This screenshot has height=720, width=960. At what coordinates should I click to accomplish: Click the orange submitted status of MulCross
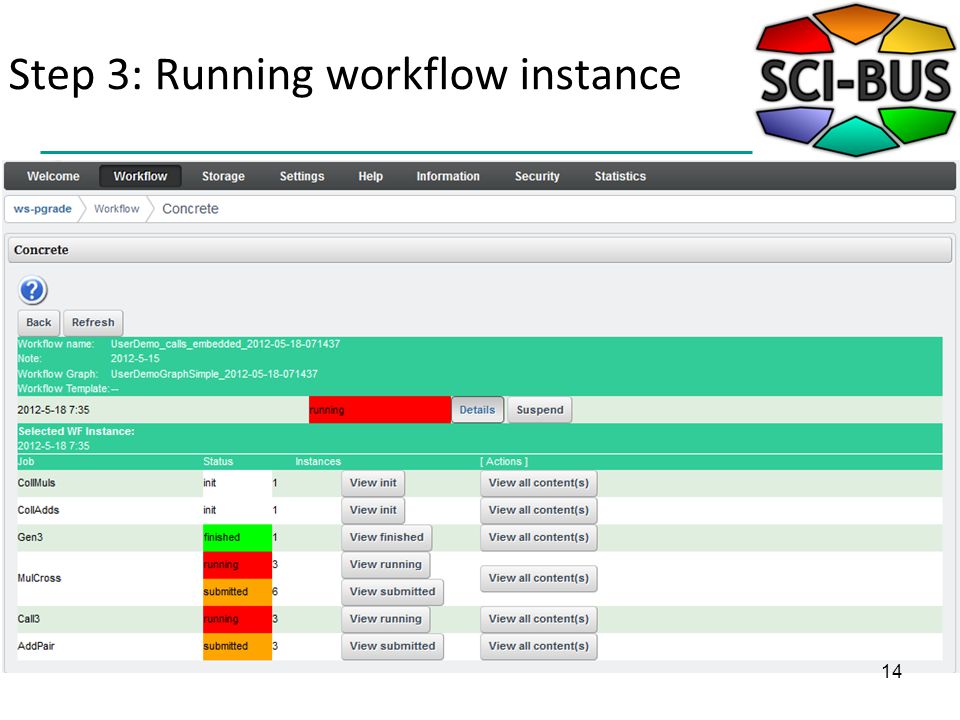click(238, 592)
